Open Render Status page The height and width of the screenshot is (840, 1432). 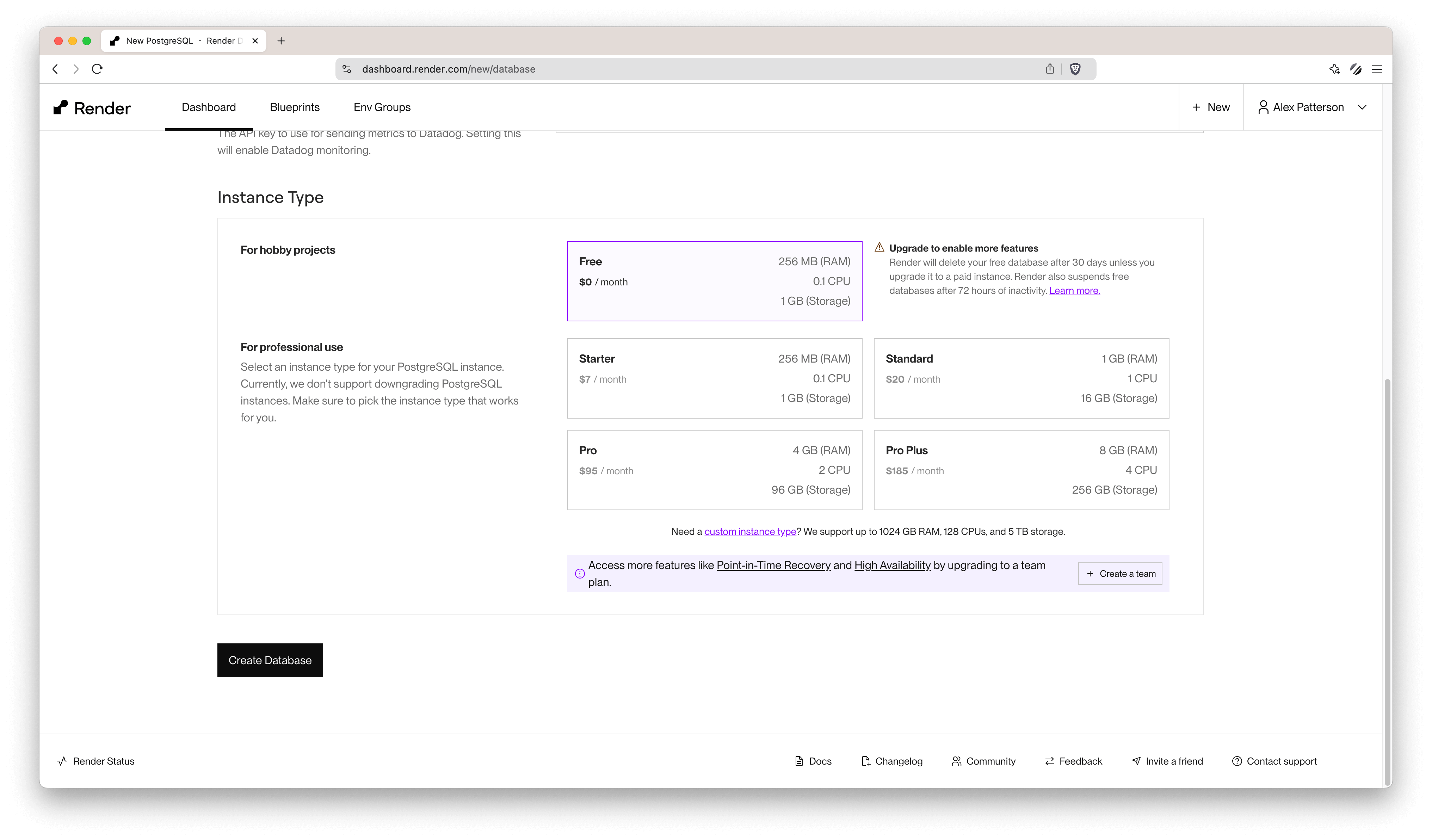[96, 761]
